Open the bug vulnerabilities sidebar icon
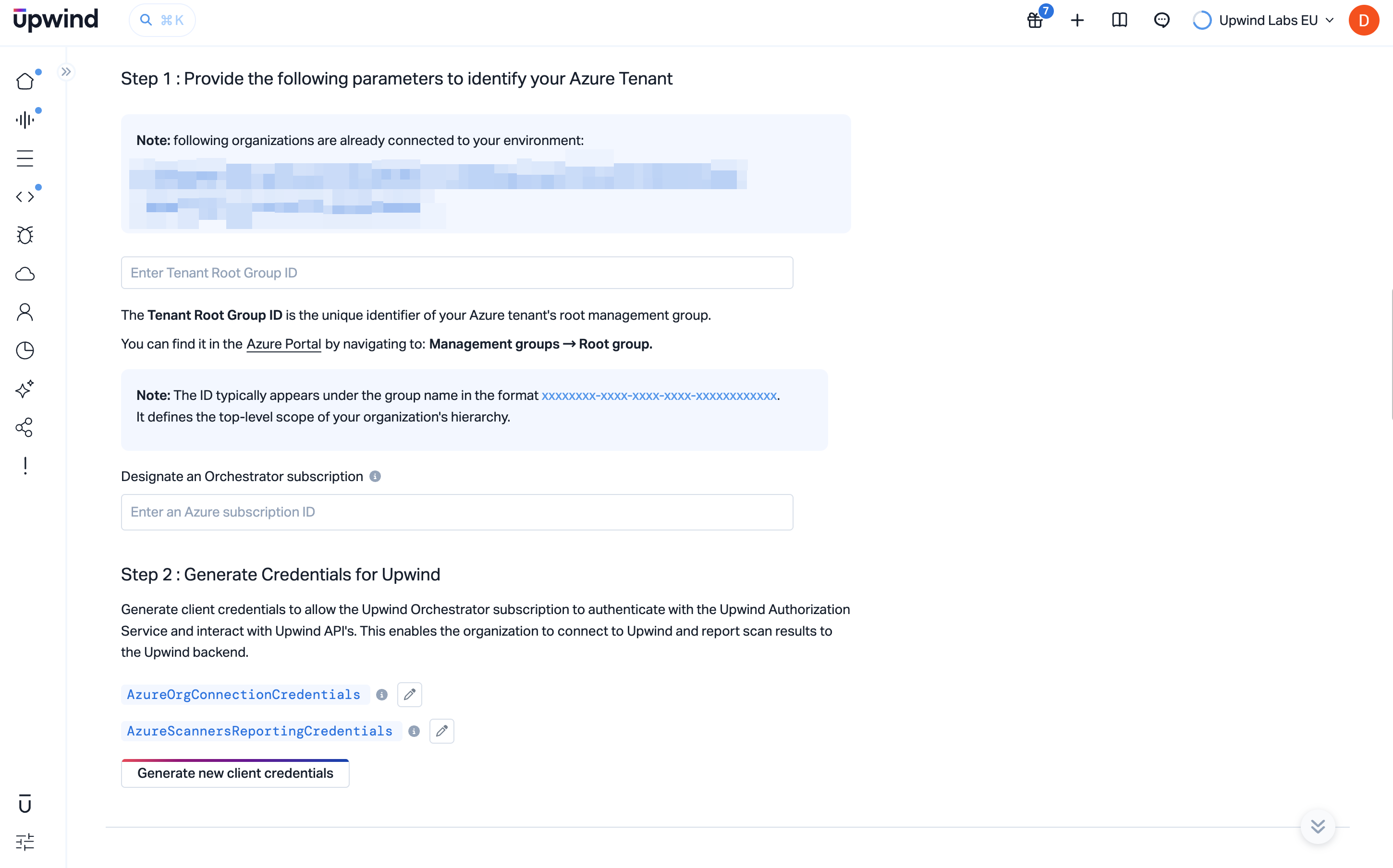The image size is (1393, 868). click(24, 235)
